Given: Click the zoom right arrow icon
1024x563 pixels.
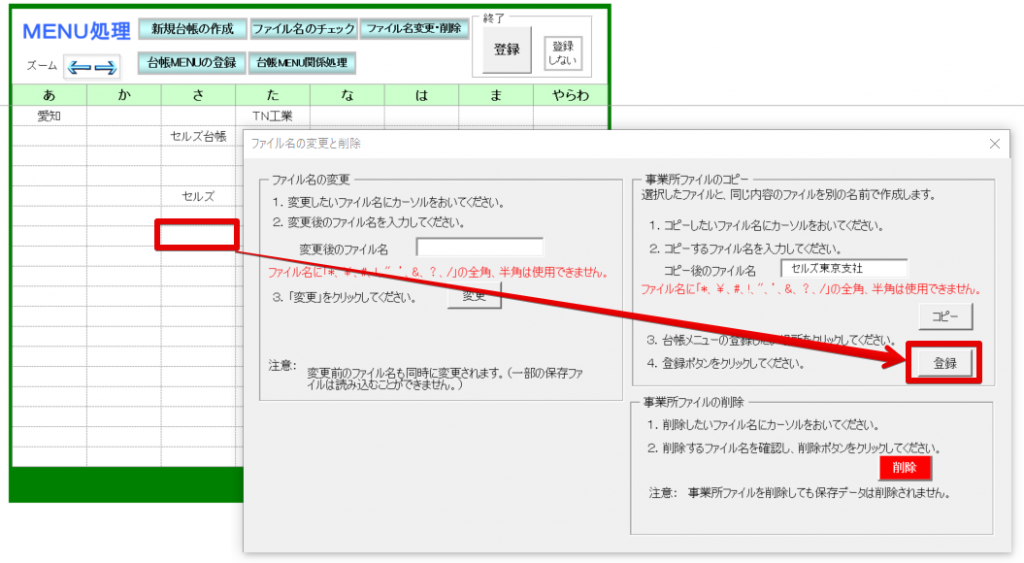Looking at the screenshot, I should click(105, 67).
